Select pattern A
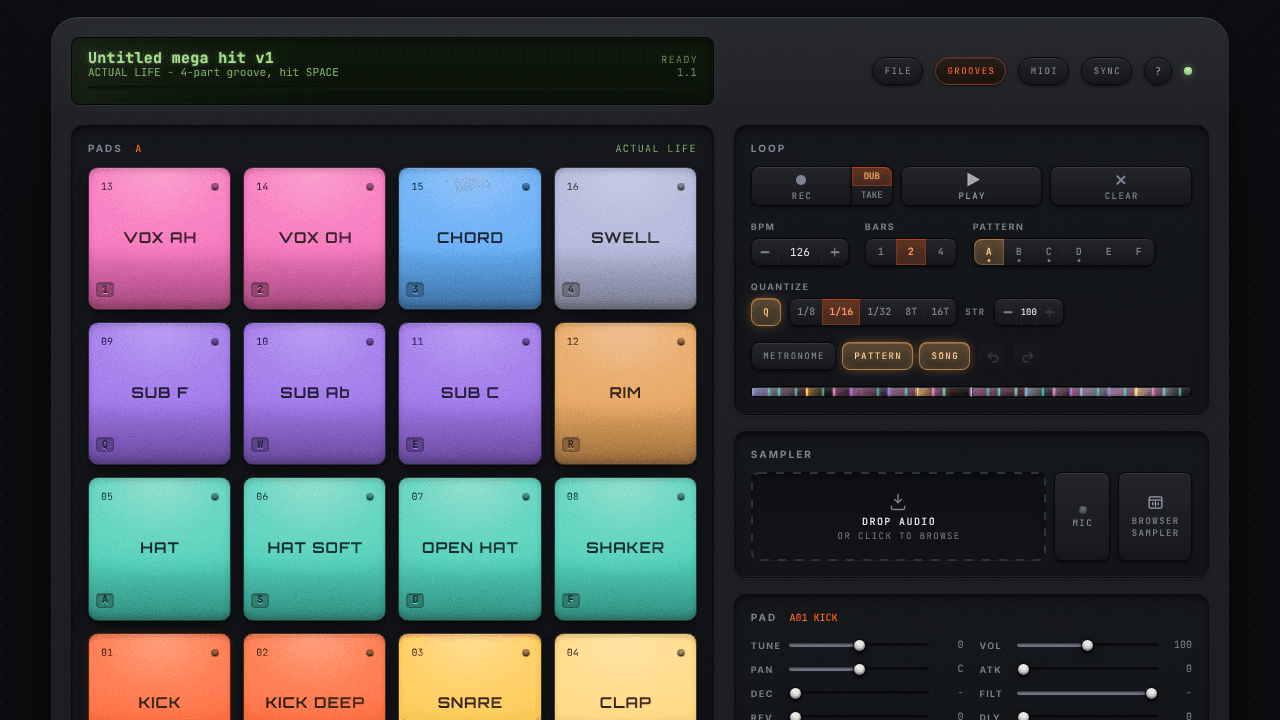 pos(989,252)
